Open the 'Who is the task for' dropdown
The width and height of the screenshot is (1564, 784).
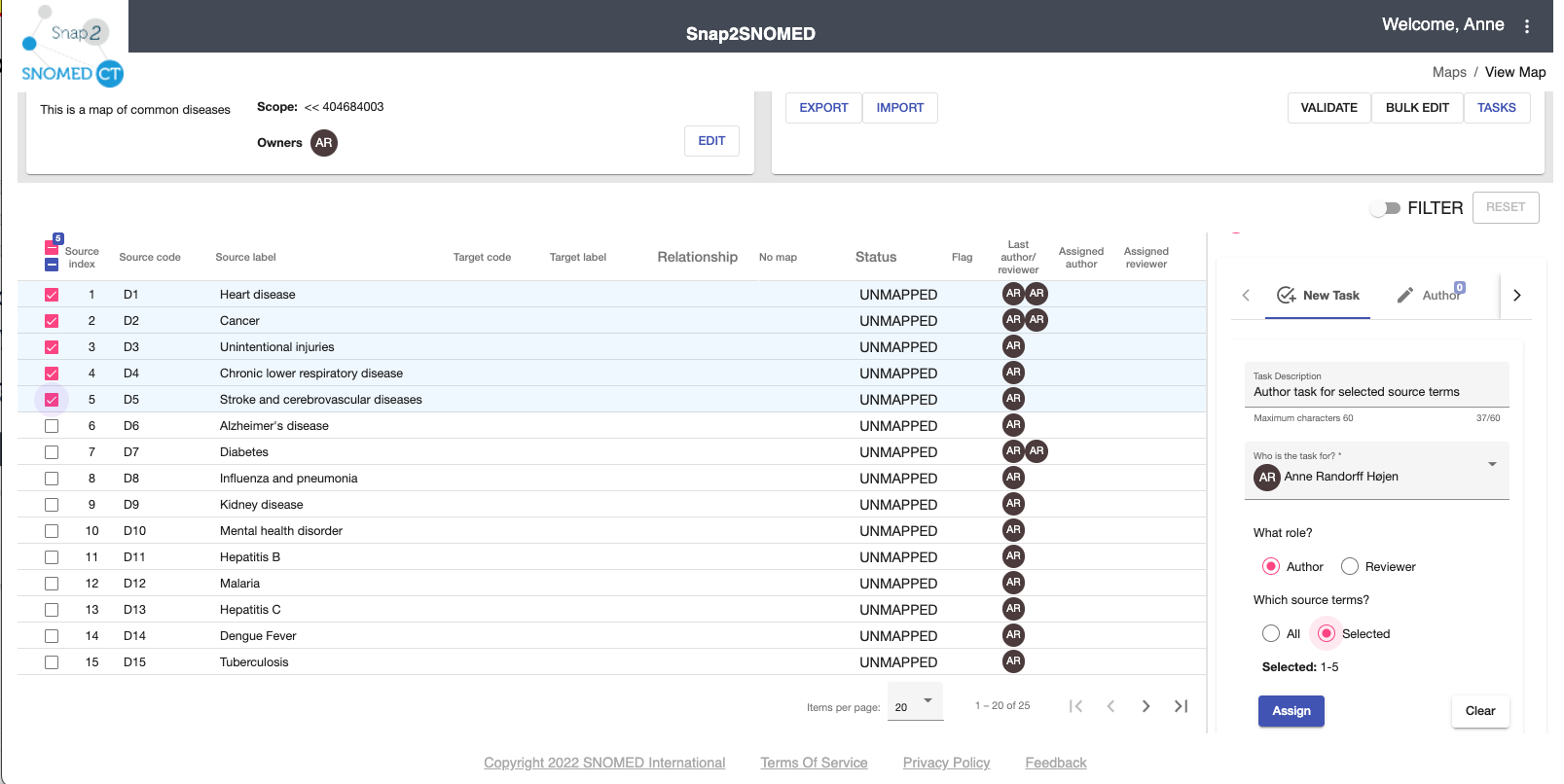[1376, 471]
